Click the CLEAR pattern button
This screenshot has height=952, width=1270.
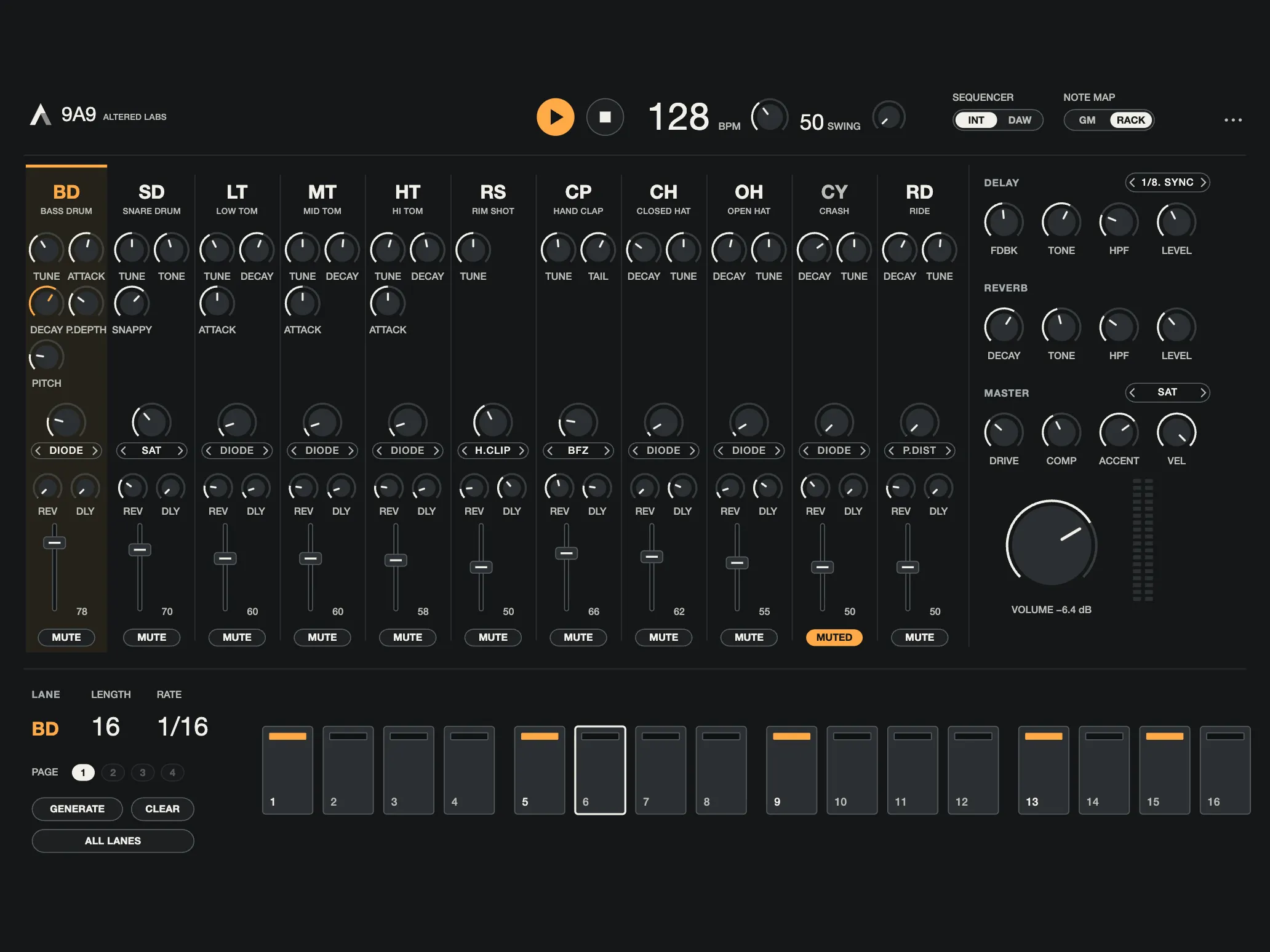tap(162, 809)
